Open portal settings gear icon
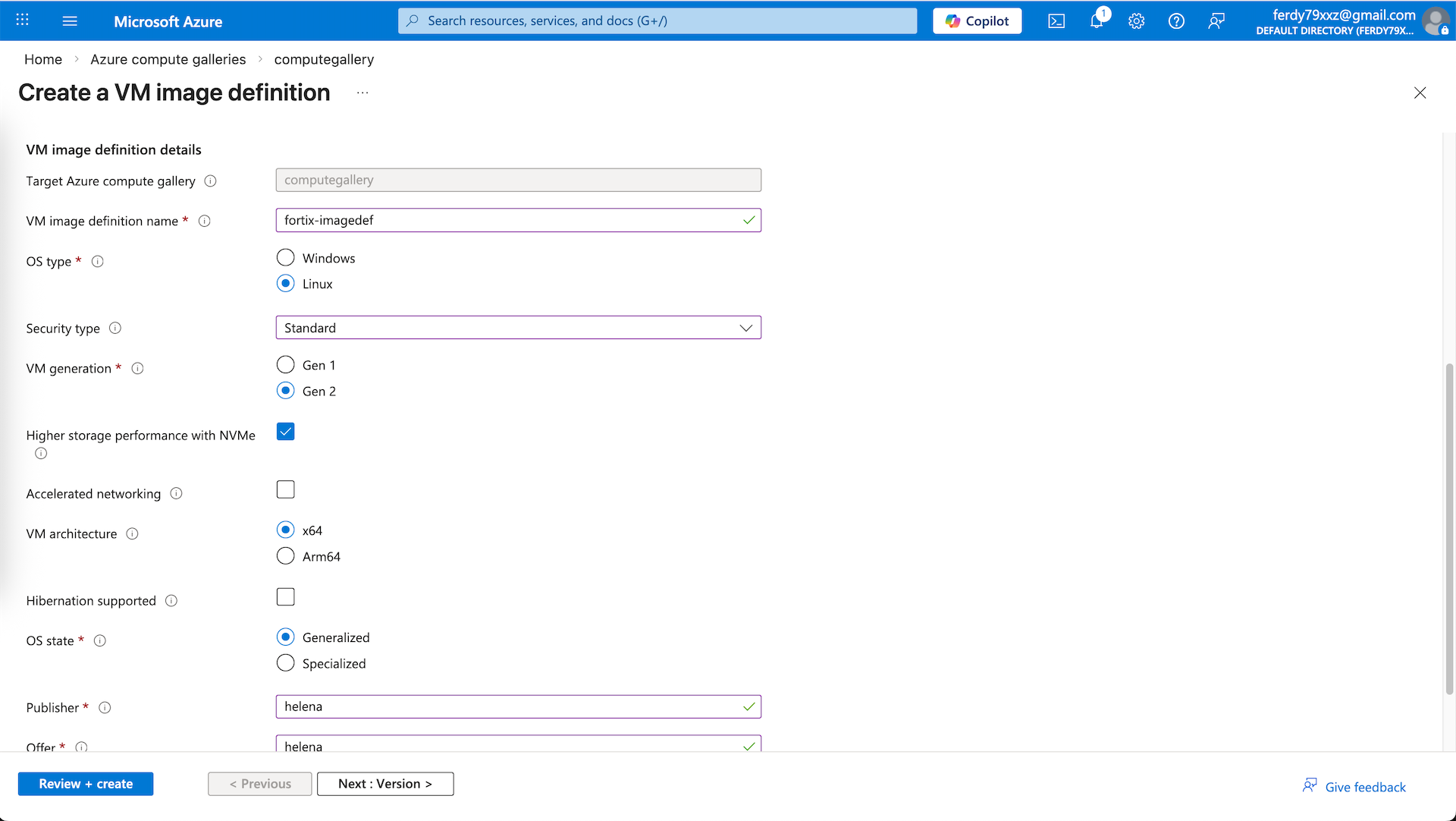 [1136, 21]
